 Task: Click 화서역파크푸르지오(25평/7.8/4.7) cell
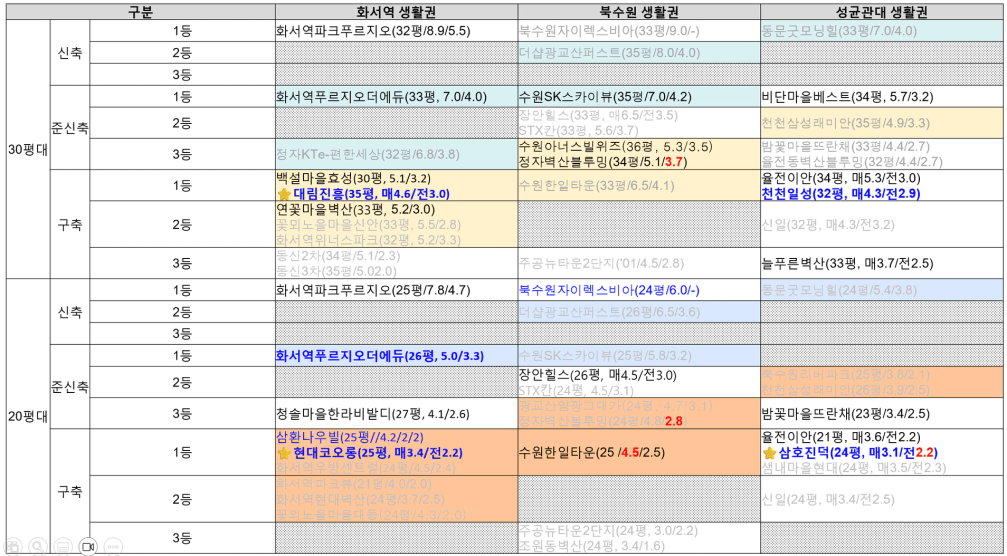(396, 290)
